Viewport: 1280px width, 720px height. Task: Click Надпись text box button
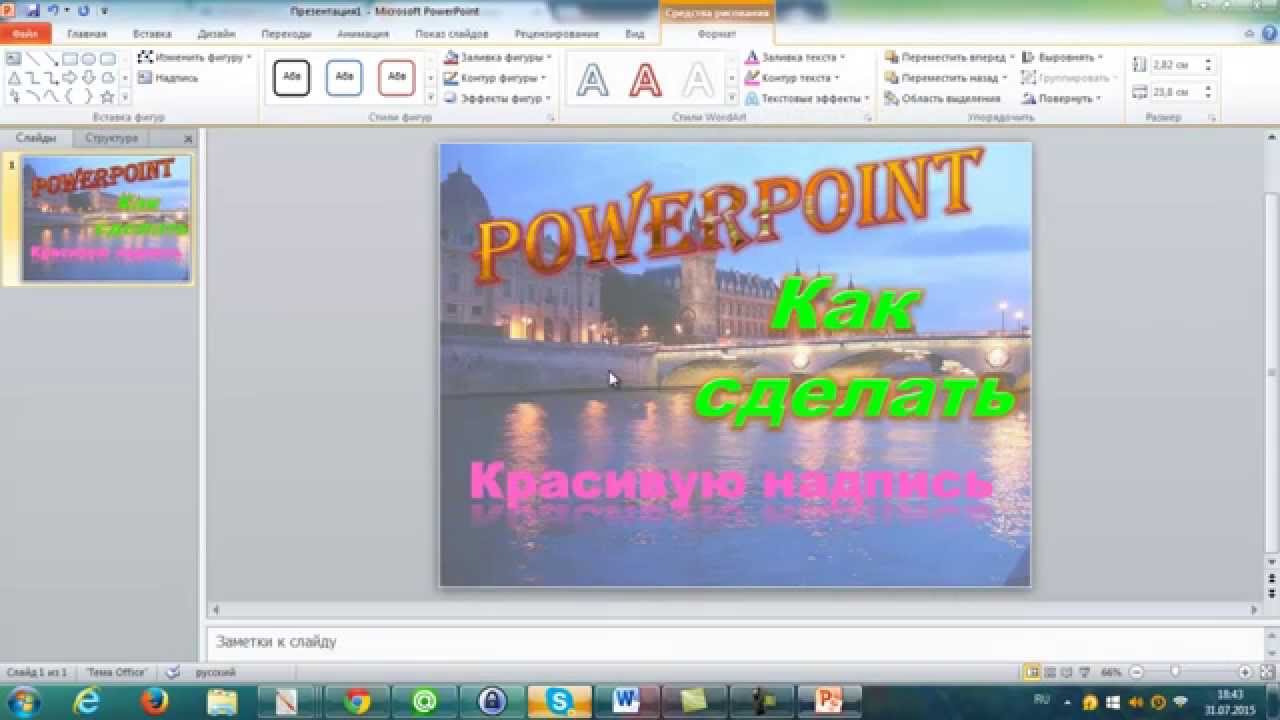coord(168,78)
